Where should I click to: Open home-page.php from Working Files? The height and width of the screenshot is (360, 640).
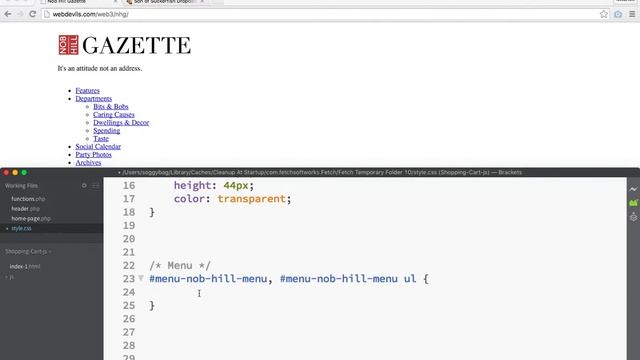pyautogui.click(x=31, y=218)
